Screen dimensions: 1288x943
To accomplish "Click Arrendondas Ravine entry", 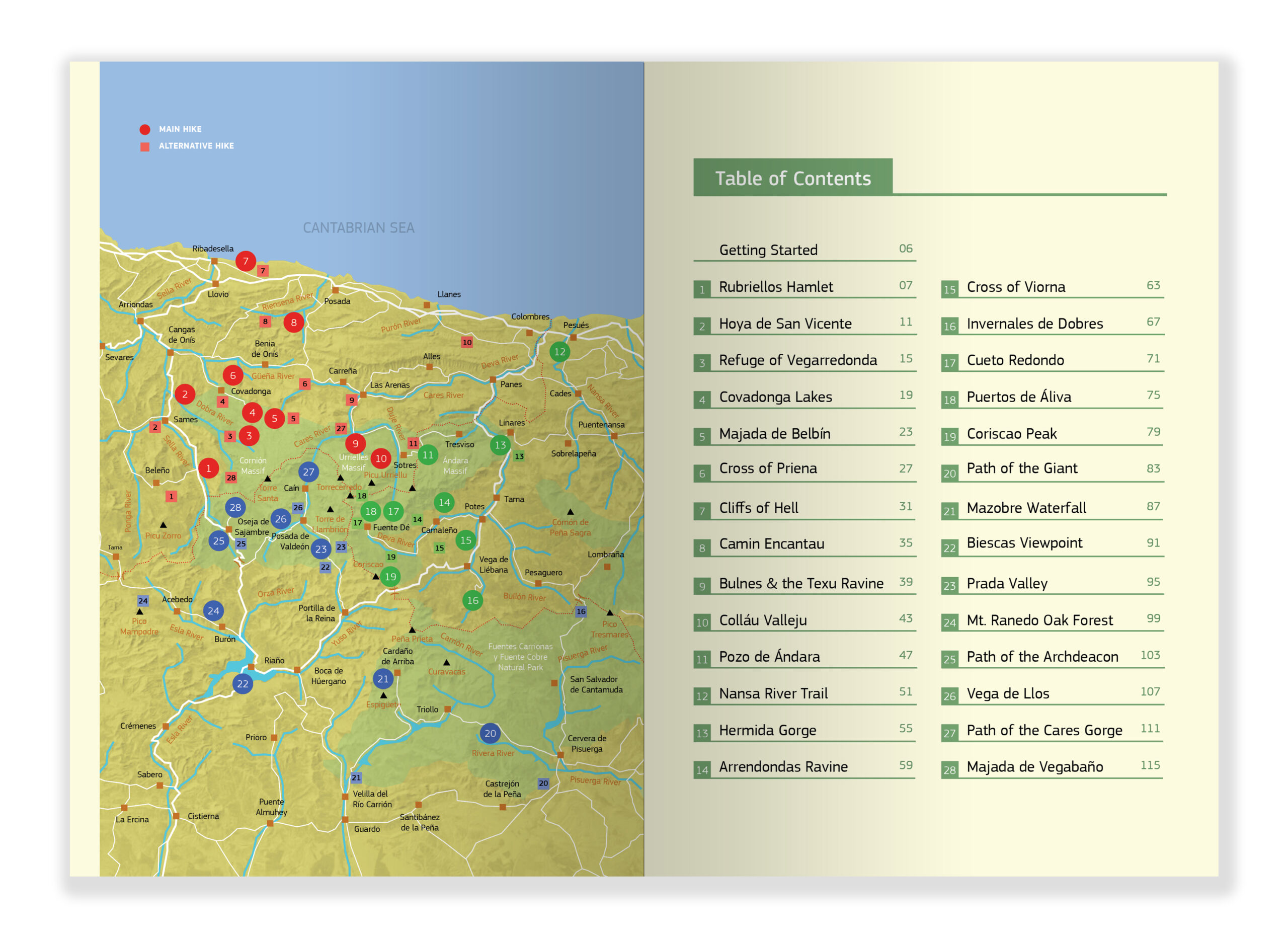I will click(805, 767).
